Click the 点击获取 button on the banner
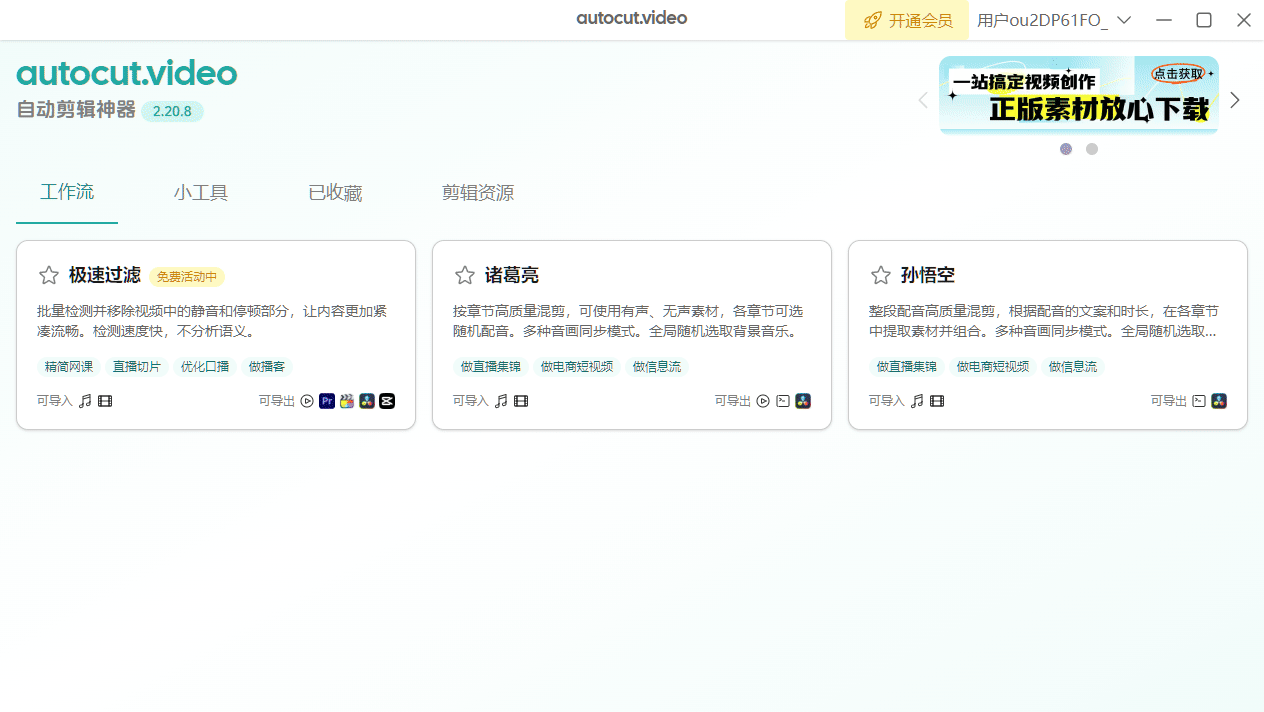Viewport: 1264px width, 712px height. point(1177,73)
